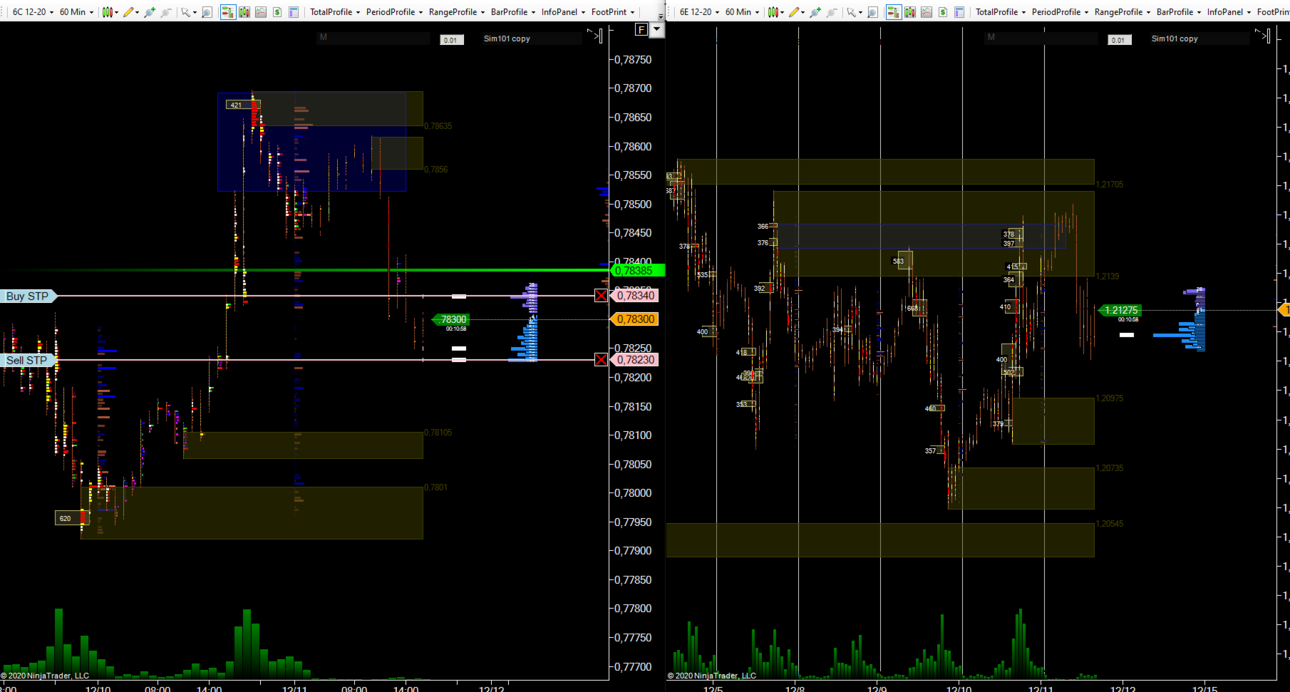Image resolution: width=1290 pixels, height=692 pixels.
Task: Click the zoom magnifier icon in 6E chart
Action: (873, 12)
